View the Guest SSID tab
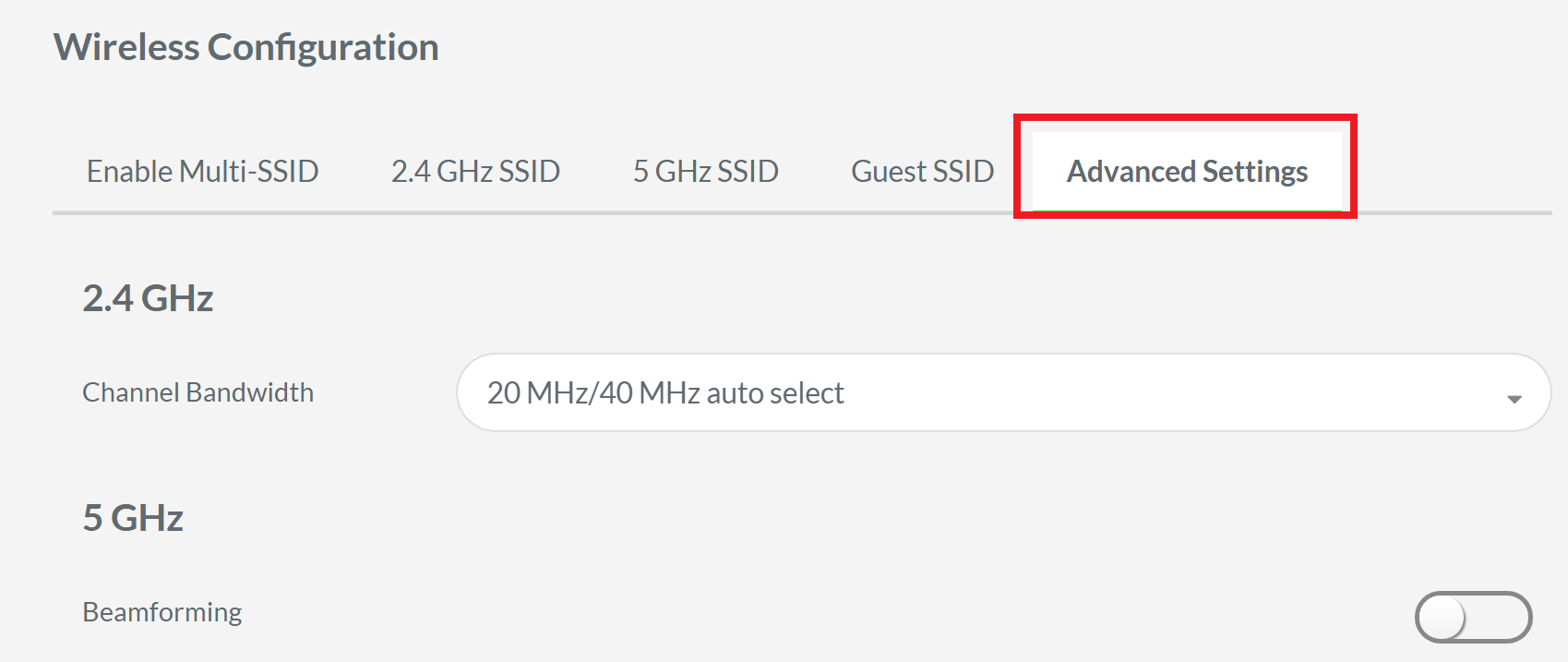This screenshot has height=662, width=1568. click(x=922, y=171)
